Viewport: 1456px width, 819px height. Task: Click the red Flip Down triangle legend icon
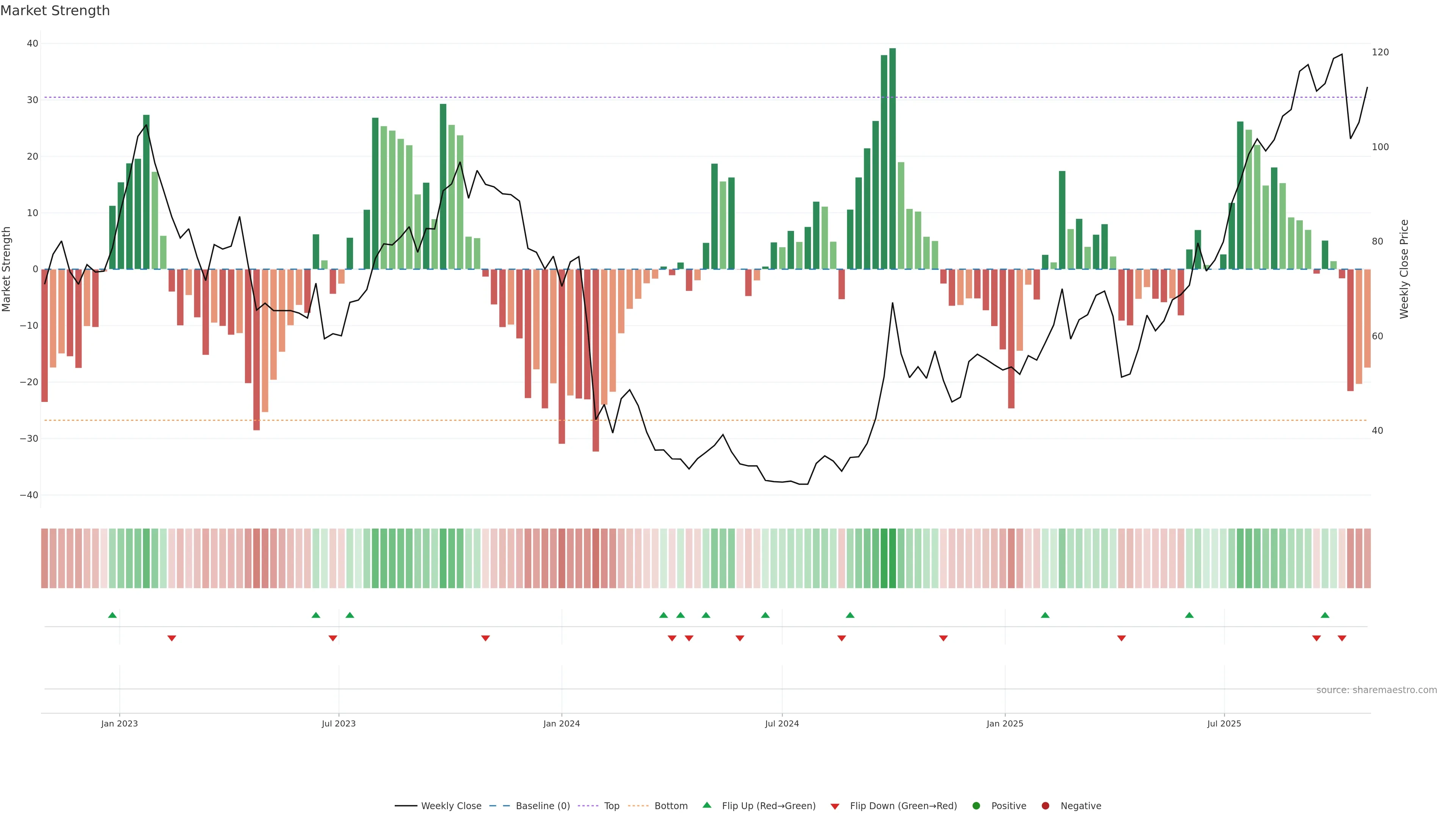[835, 806]
